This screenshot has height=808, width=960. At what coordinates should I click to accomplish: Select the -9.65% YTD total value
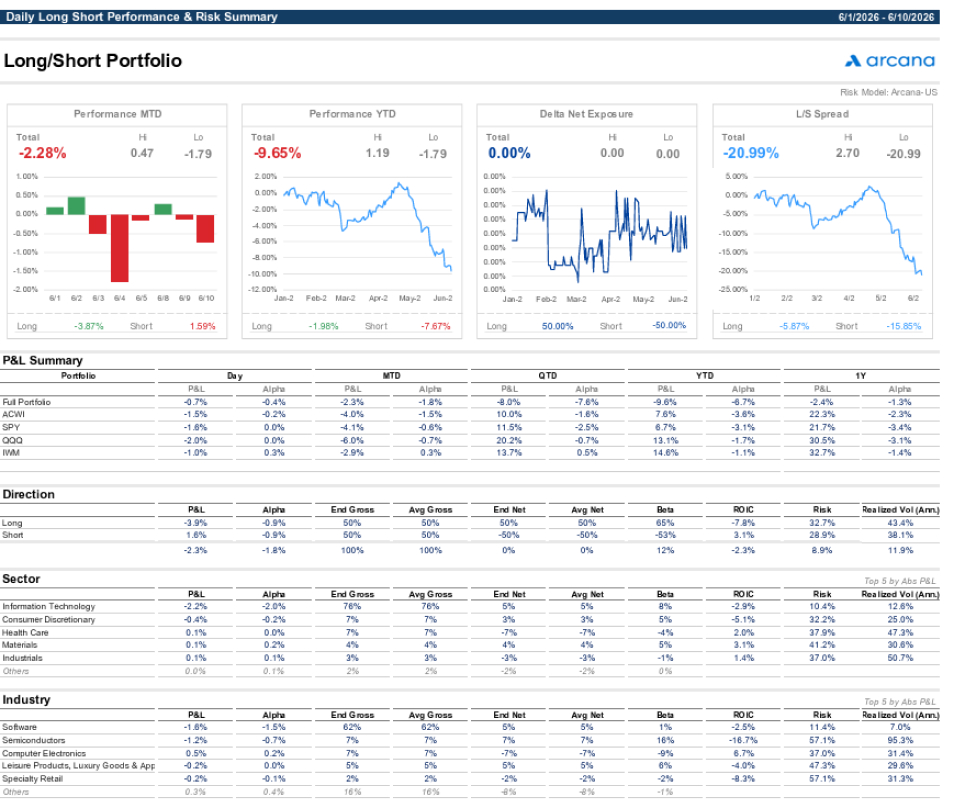(x=277, y=153)
